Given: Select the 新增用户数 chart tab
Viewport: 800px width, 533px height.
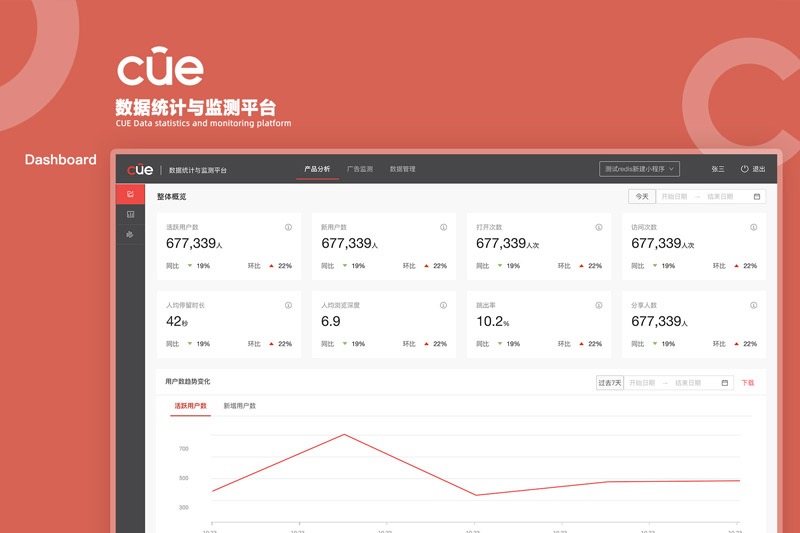Looking at the screenshot, I should (240, 406).
